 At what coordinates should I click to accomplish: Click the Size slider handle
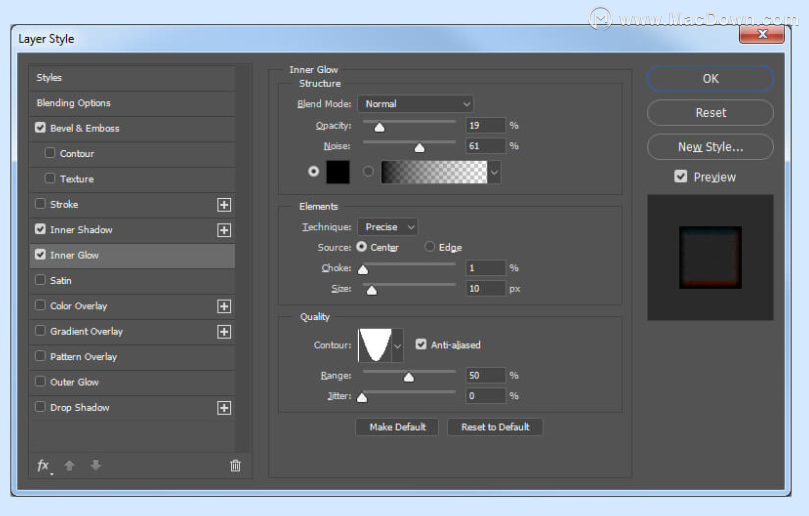coord(371,290)
